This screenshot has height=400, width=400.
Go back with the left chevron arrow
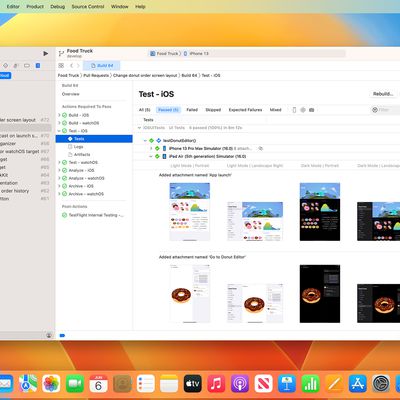pos(71,66)
